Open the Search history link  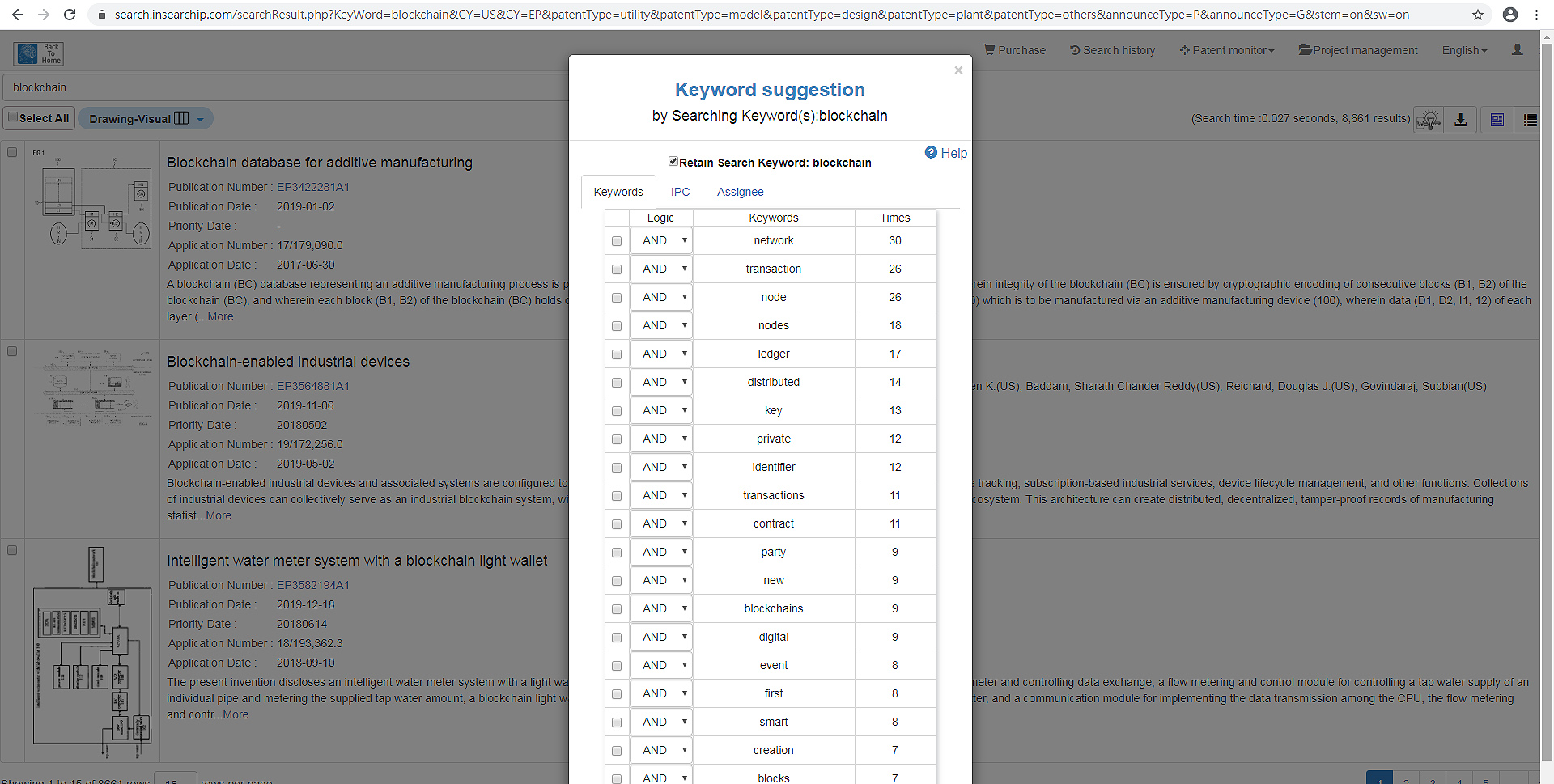coord(1112,50)
